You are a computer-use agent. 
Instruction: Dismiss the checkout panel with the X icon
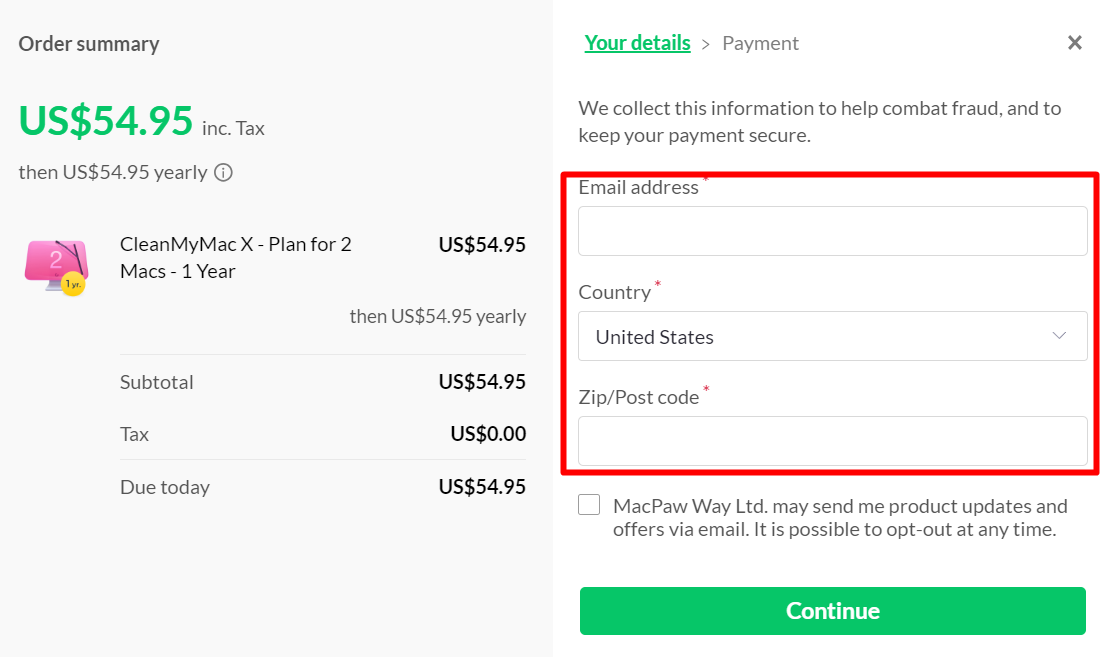click(1075, 42)
